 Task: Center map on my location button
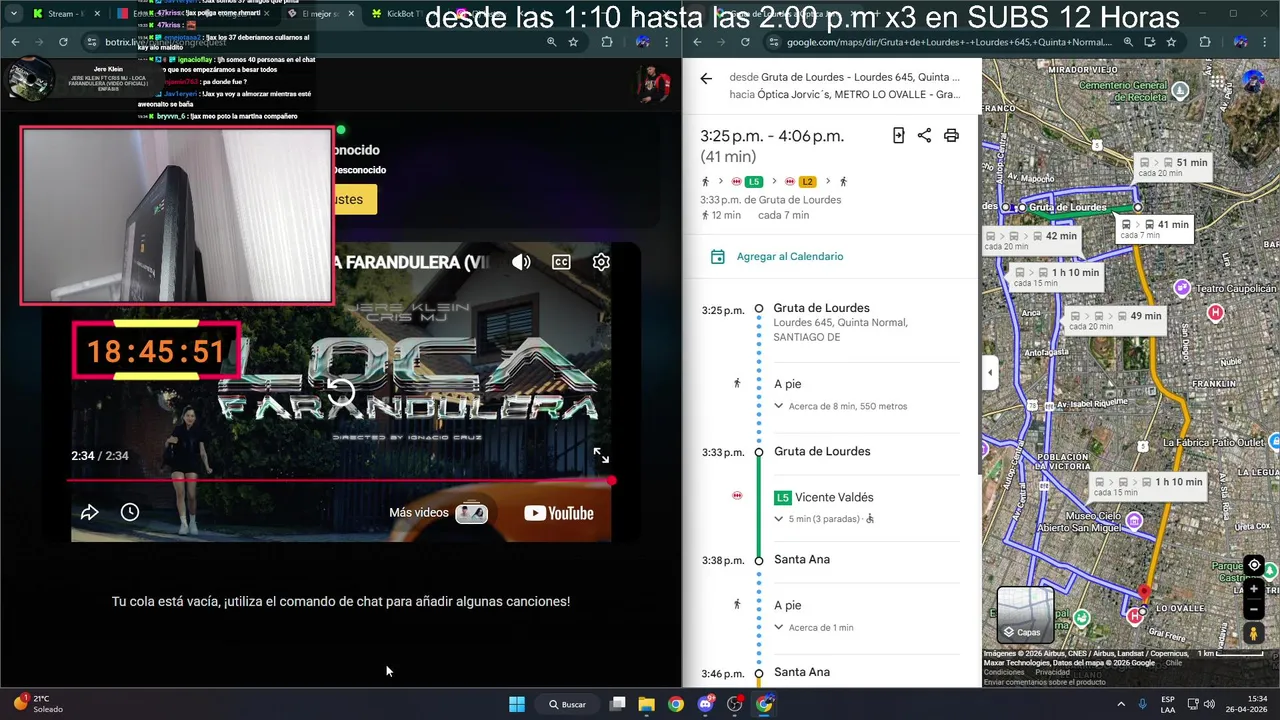pos(1254,565)
